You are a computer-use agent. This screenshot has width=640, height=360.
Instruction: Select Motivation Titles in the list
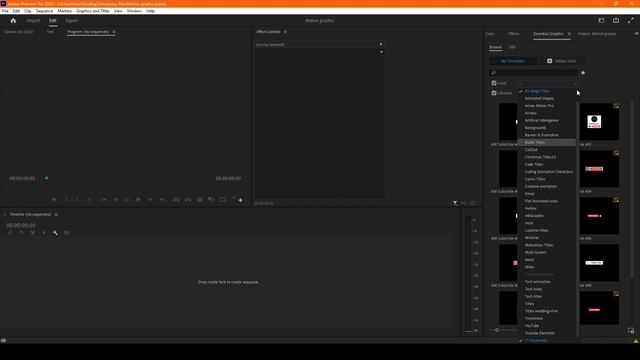[x=539, y=245]
